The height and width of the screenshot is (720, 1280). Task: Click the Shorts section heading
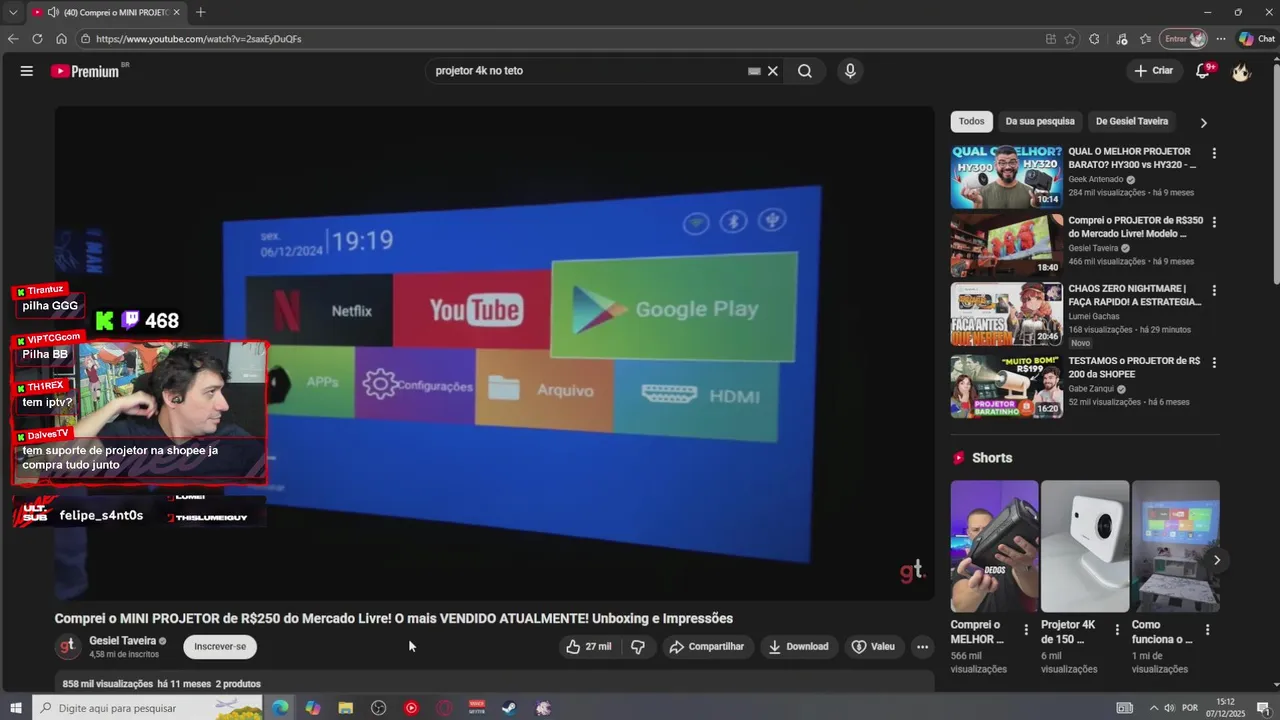point(992,458)
